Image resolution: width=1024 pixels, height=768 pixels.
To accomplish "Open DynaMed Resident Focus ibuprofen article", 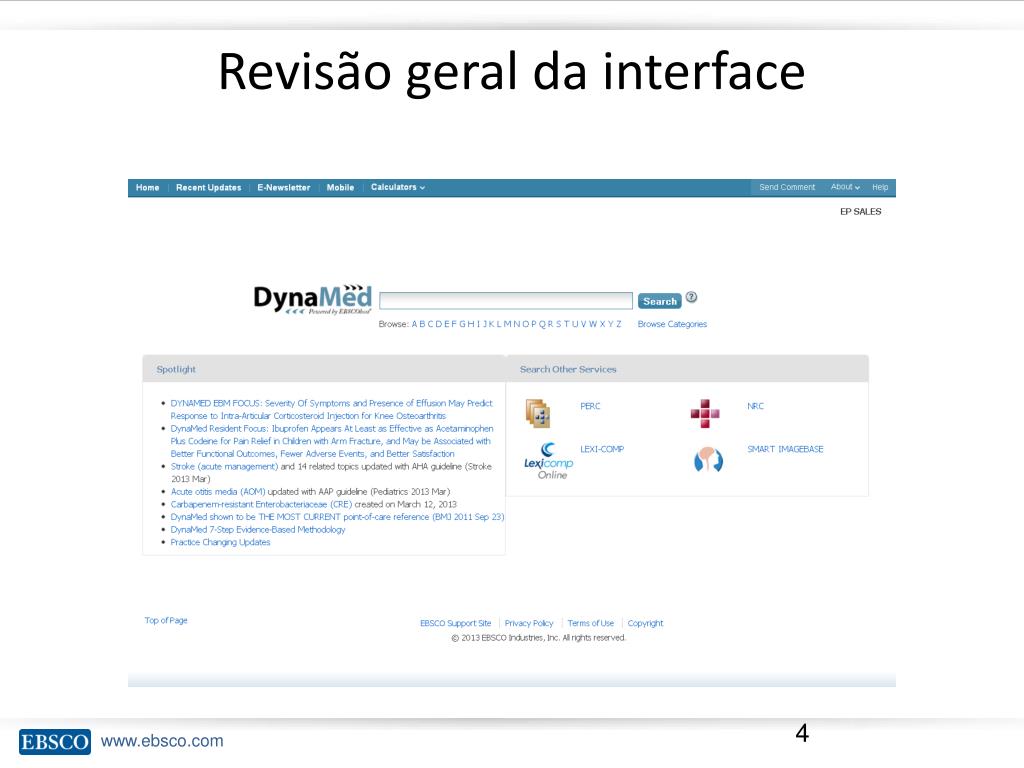I will pyautogui.click(x=332, y=441).
